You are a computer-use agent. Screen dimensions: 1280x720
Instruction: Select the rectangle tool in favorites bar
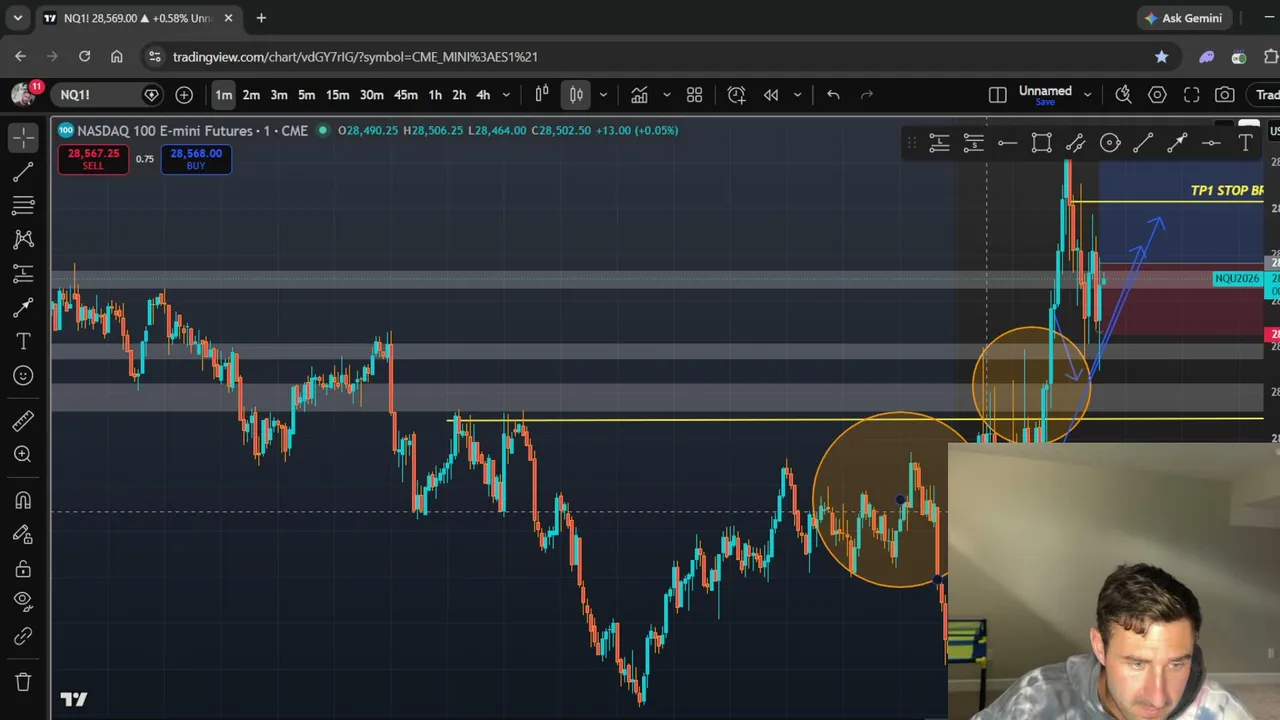coord(1042,144)
